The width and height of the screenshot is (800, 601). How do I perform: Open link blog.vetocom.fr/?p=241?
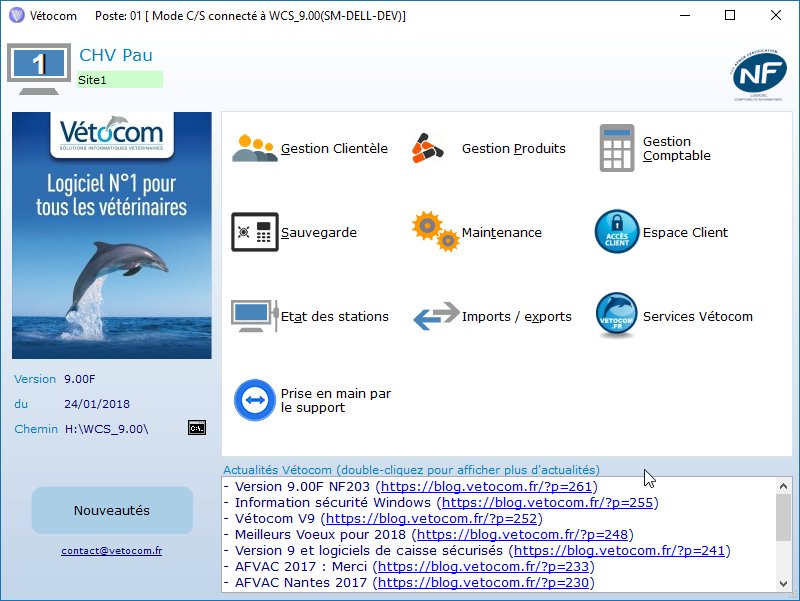pos(619,550)
